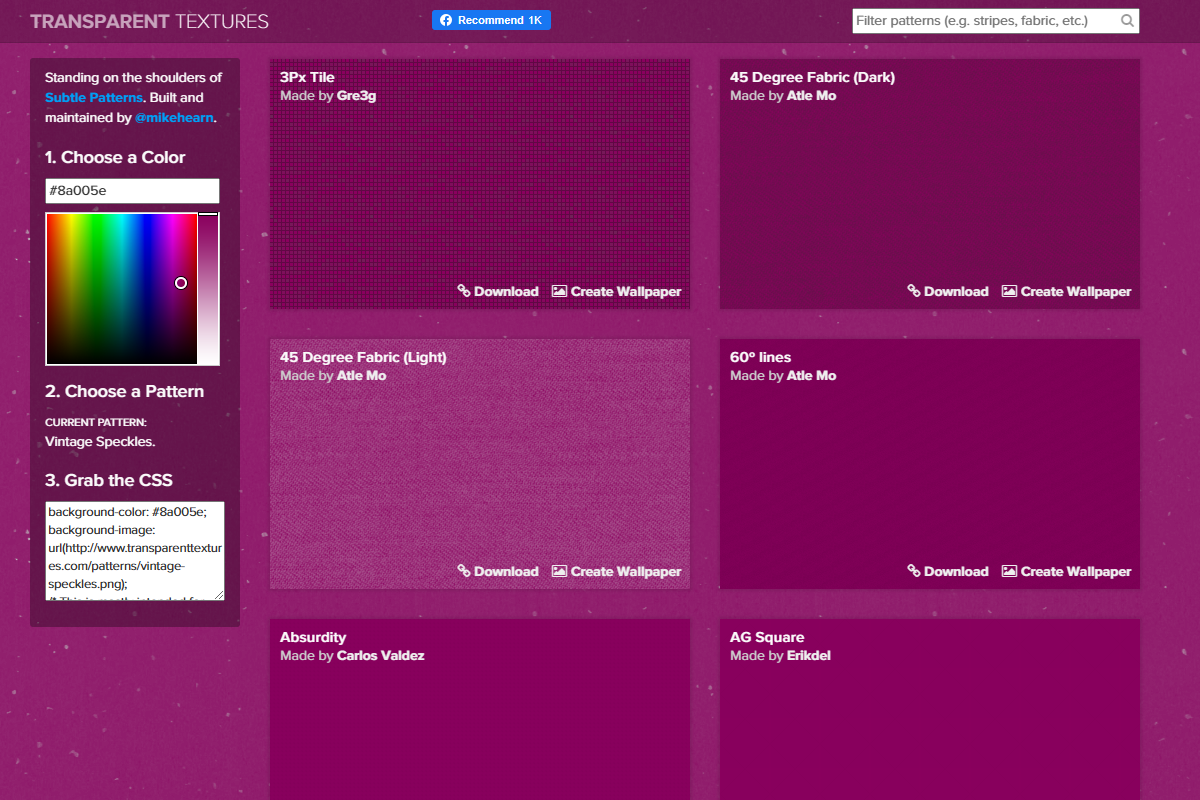The image size is (1200, 800).
Task: Click Create Wallpaper icon for 45 Degree Fabric (Light)
Action: click(x=560, y=571)
